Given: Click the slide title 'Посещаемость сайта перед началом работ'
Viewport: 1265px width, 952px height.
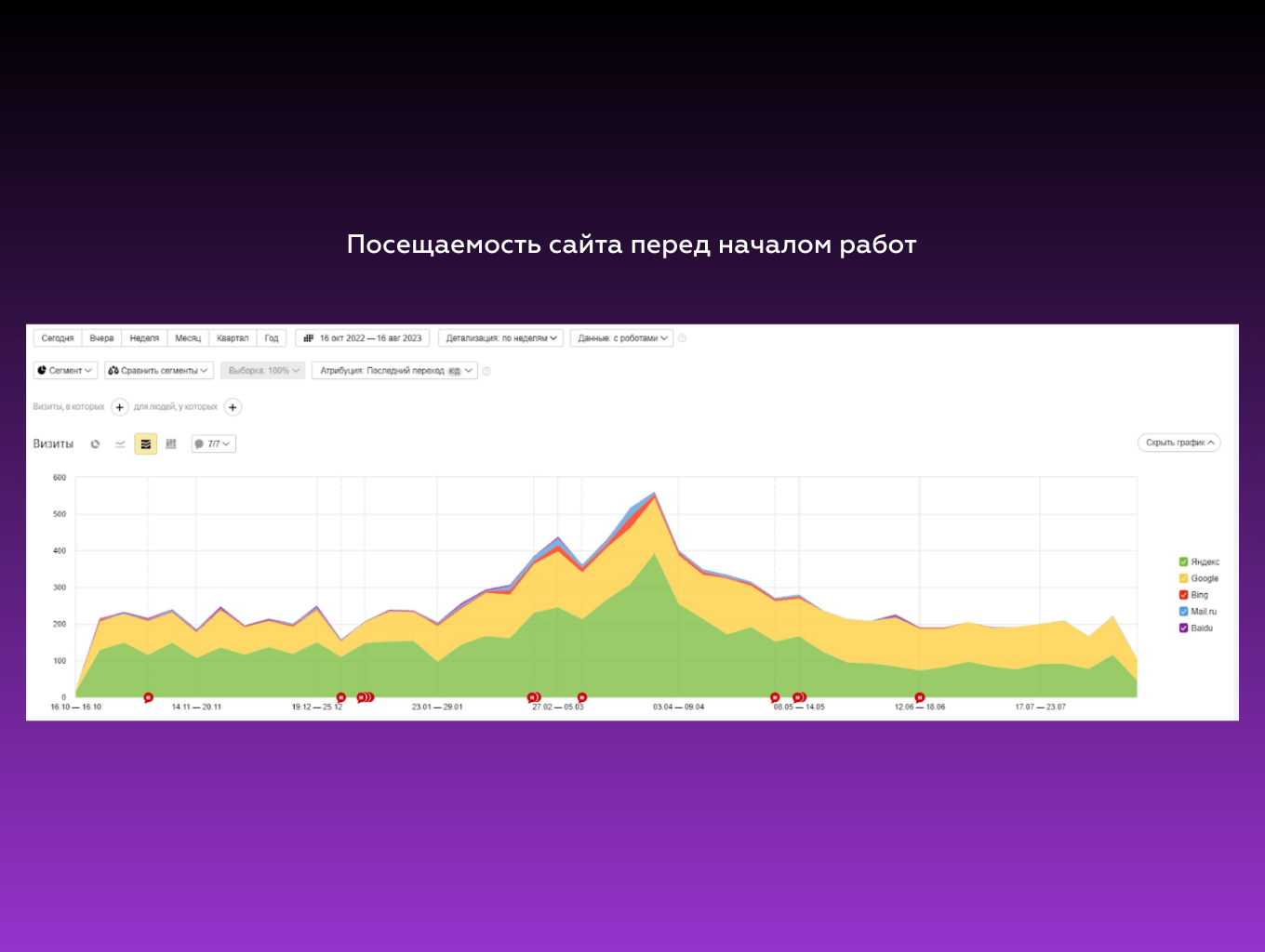Looking at the screenshot, I should (x=632, y=245).
